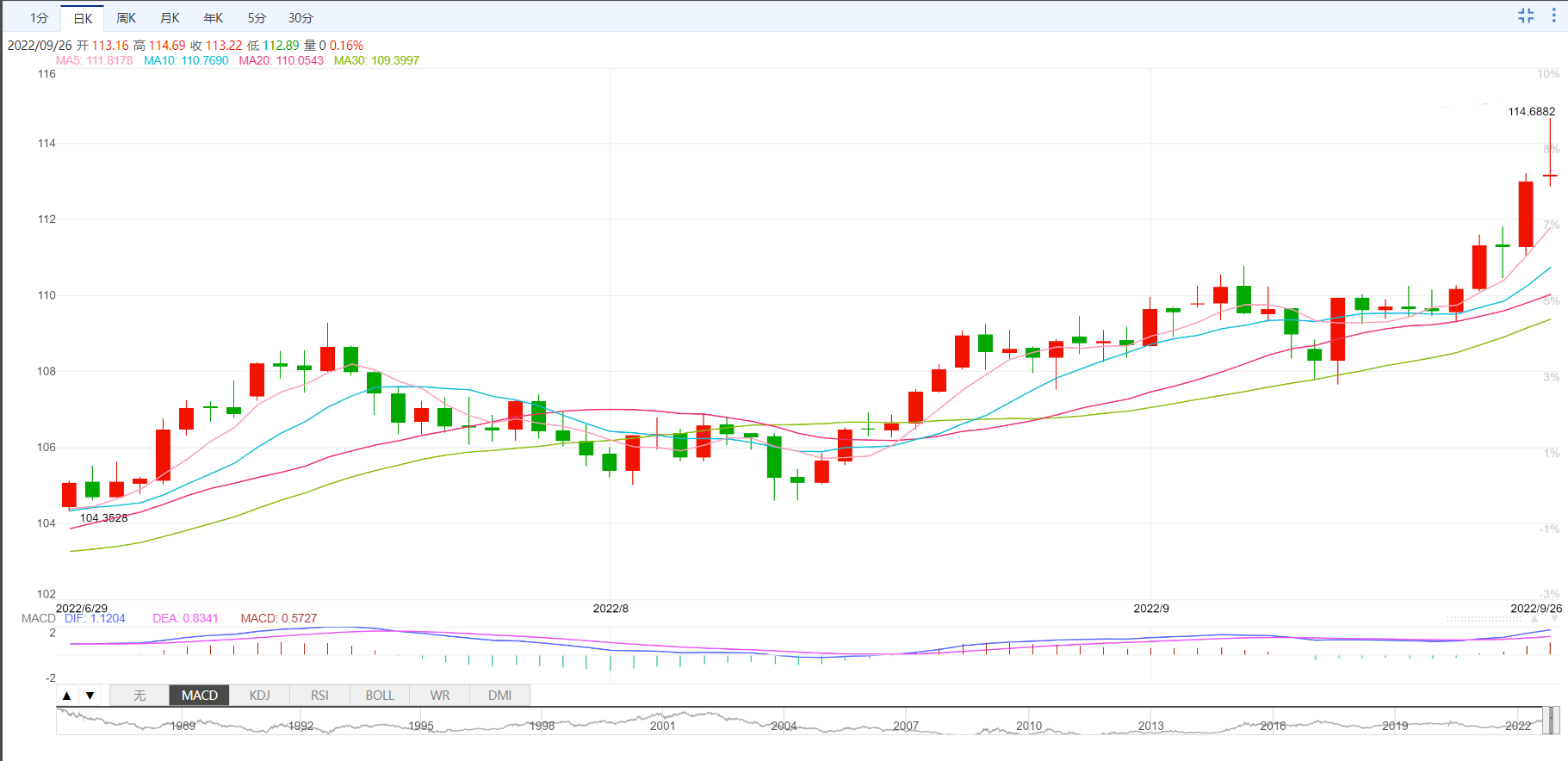Enable the KDJ indicator
The height and width of the screenshot is (761, 1568).
coord(259,696)
